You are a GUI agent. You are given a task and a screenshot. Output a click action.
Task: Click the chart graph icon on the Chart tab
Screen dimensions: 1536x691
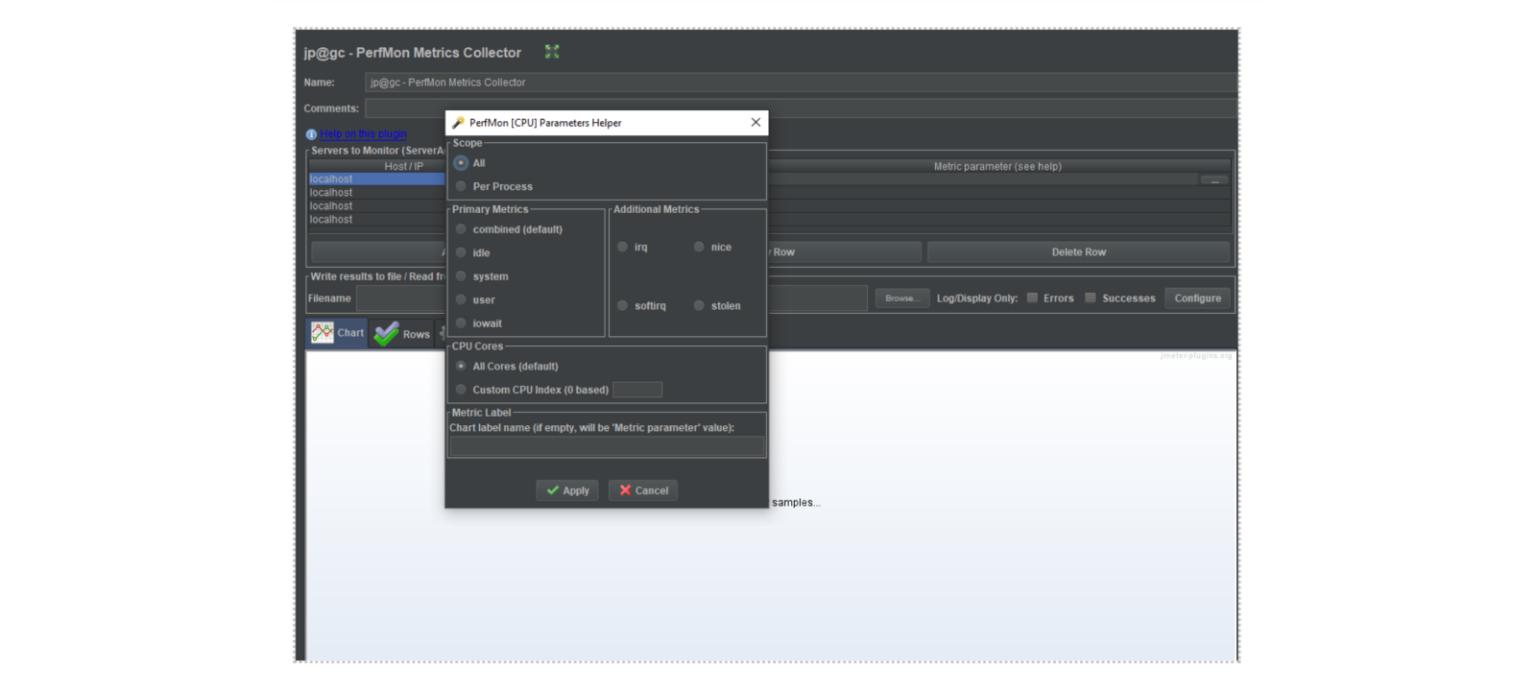pyautogui.click(x=324, y=332)
